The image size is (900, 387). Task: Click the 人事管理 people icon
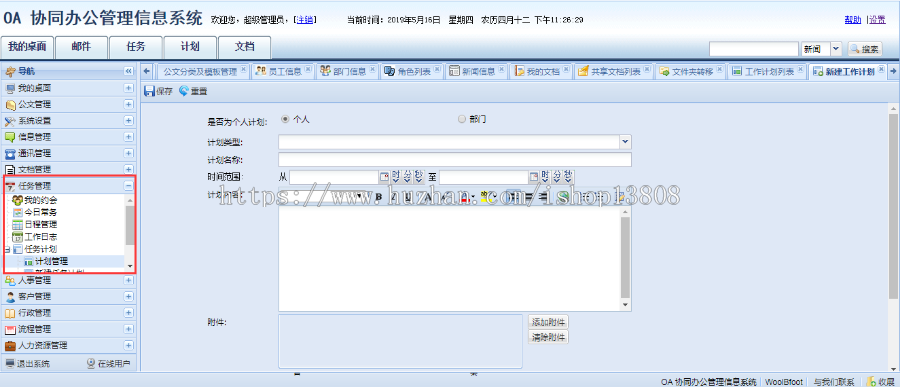tap(10, 281)
